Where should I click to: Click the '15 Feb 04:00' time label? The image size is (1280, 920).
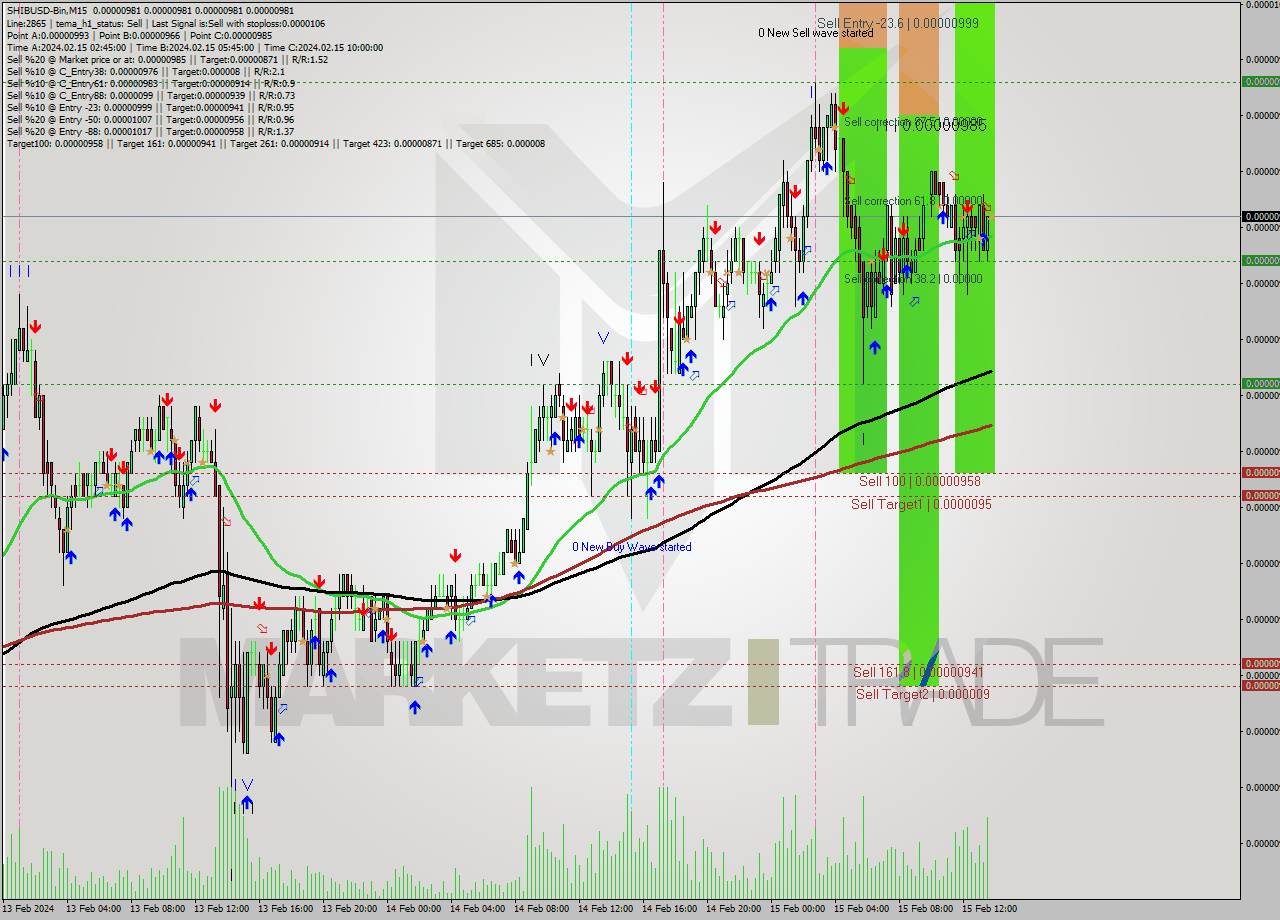pos(861,909)
